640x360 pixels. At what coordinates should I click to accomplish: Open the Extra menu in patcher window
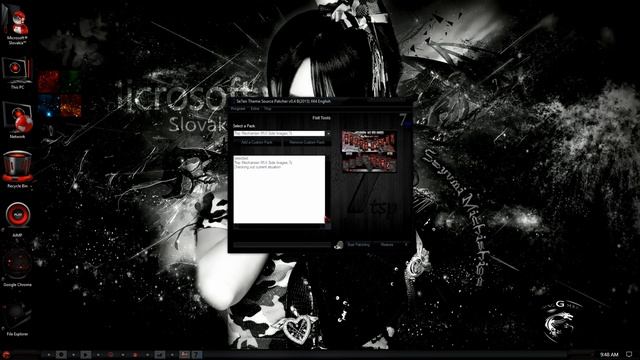255,109
